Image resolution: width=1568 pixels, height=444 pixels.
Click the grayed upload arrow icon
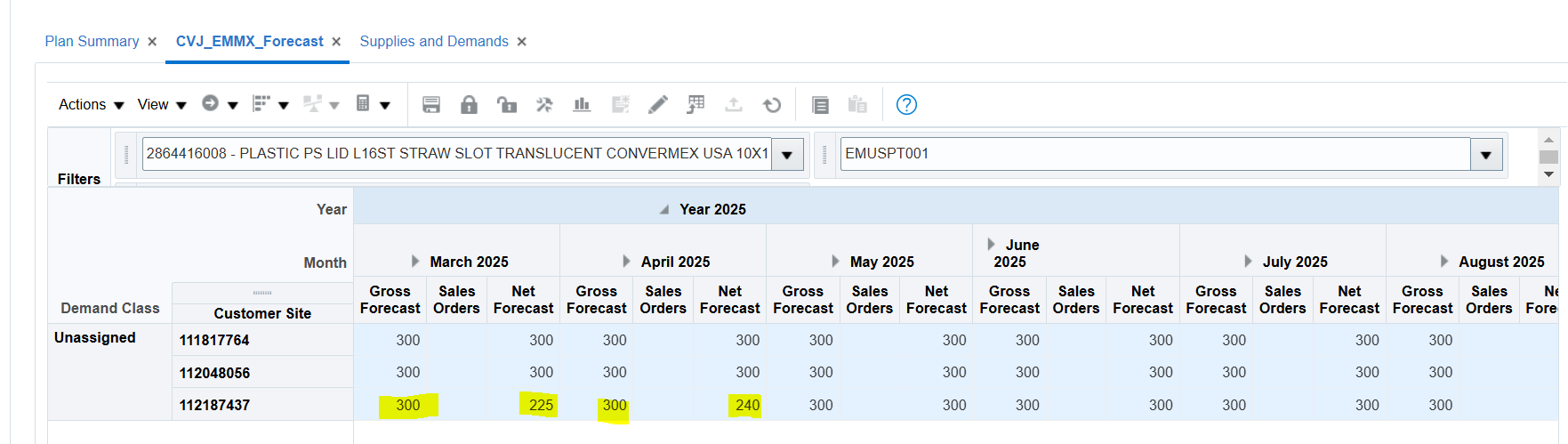tap(734, 105)
